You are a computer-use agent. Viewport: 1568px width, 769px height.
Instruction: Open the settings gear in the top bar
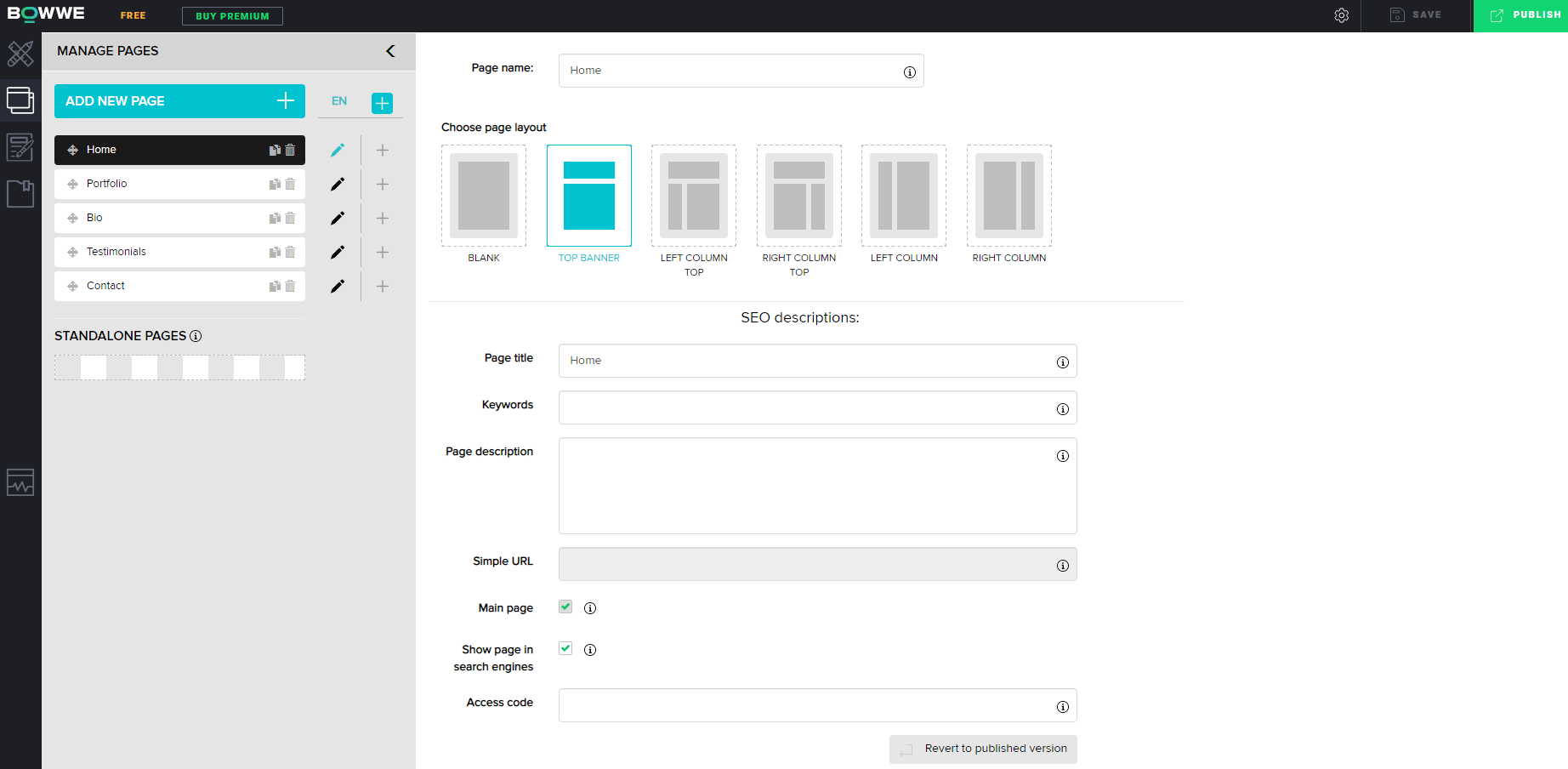pyautogui.click(x=1341, y=15)
